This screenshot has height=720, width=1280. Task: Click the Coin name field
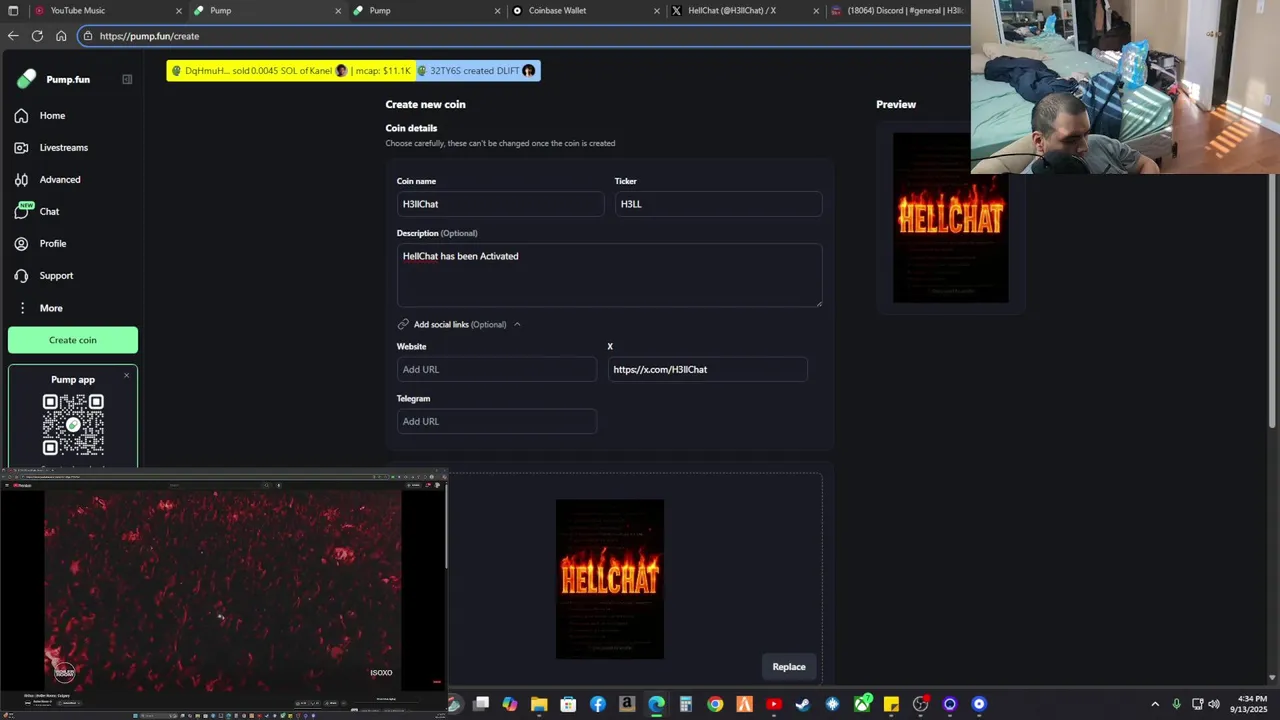pyautogui.click(x=500, y=204)
